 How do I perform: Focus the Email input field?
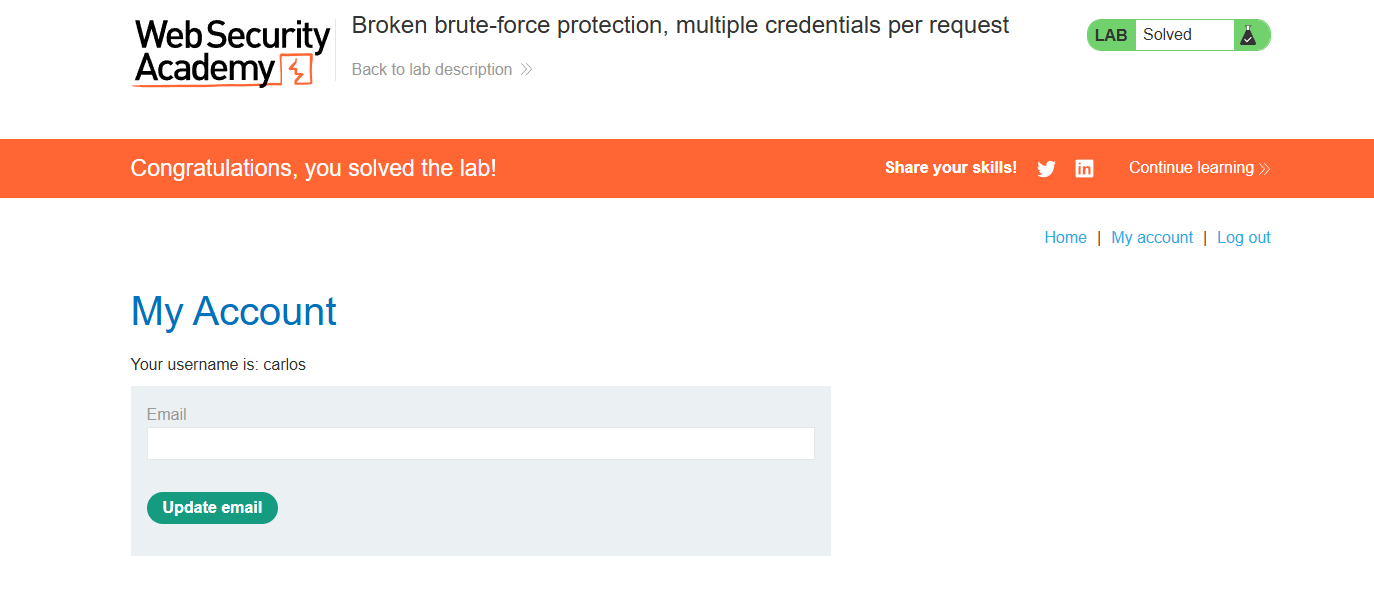[480, 444]
